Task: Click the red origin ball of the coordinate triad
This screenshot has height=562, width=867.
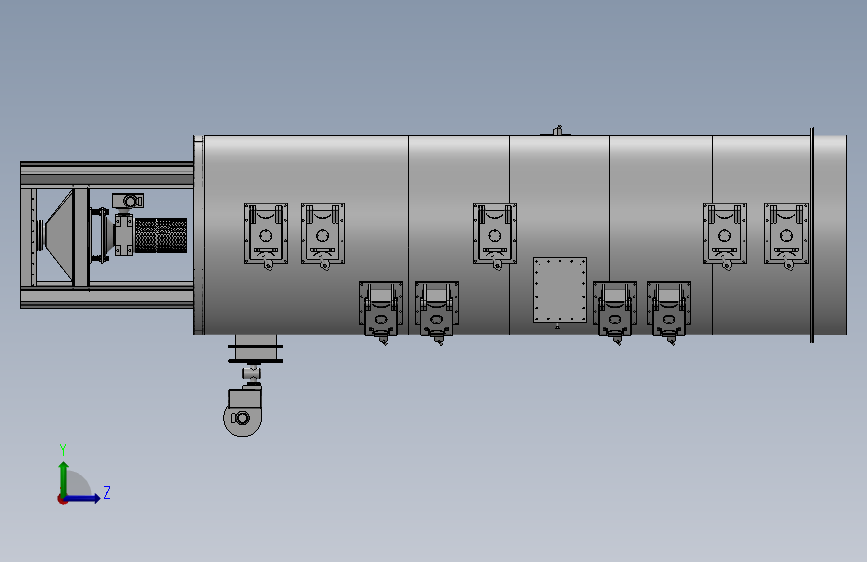Action: click(62, 499)
